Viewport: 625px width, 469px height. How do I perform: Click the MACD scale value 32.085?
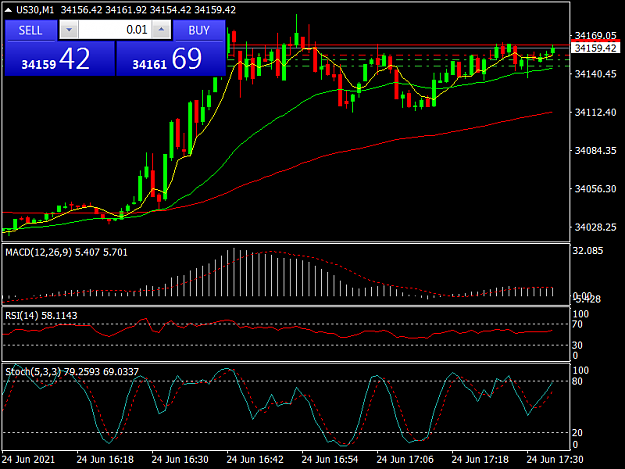tap(588, 251)
